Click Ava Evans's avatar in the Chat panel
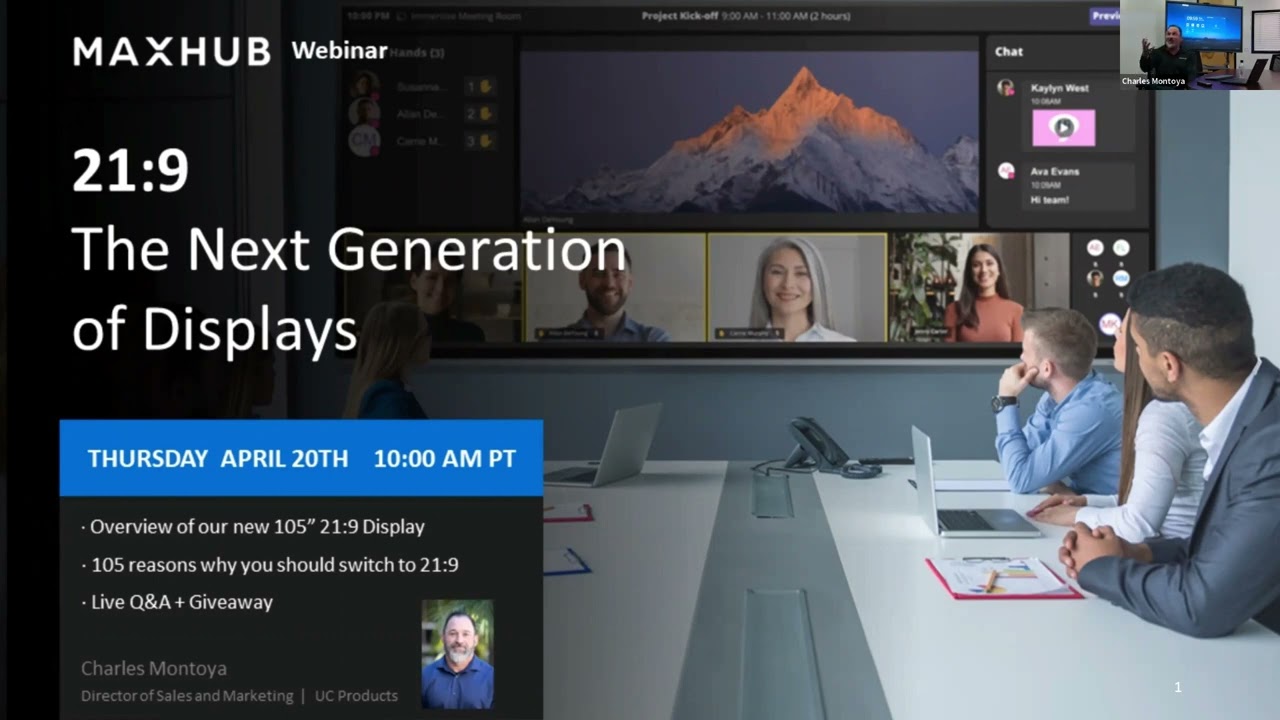 tap(1005, 171)
